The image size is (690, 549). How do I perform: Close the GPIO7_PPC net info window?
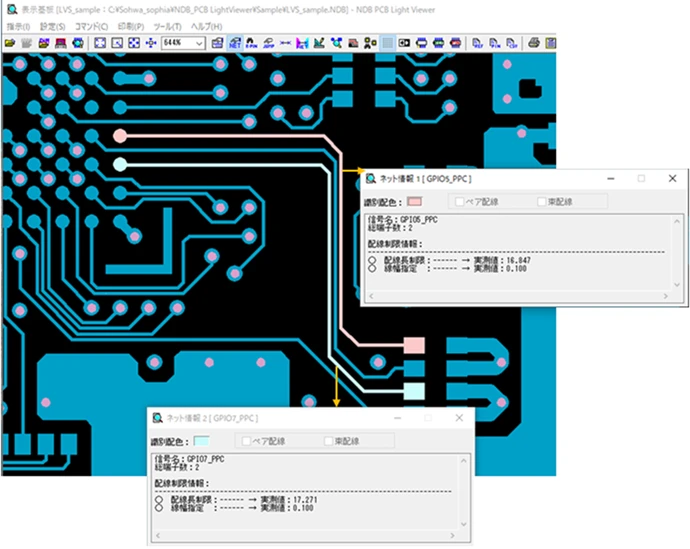pos(459,417)
